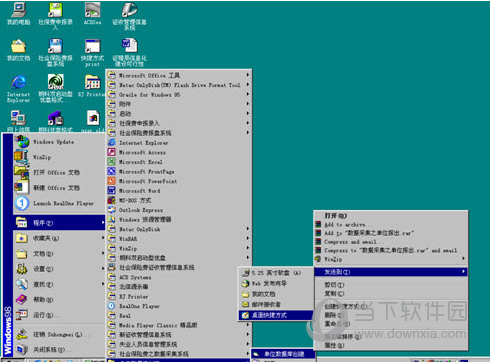
Task: Click 打开 Office 文档 in Start menu
Action: pyautogui.click(x=59, y=172)
